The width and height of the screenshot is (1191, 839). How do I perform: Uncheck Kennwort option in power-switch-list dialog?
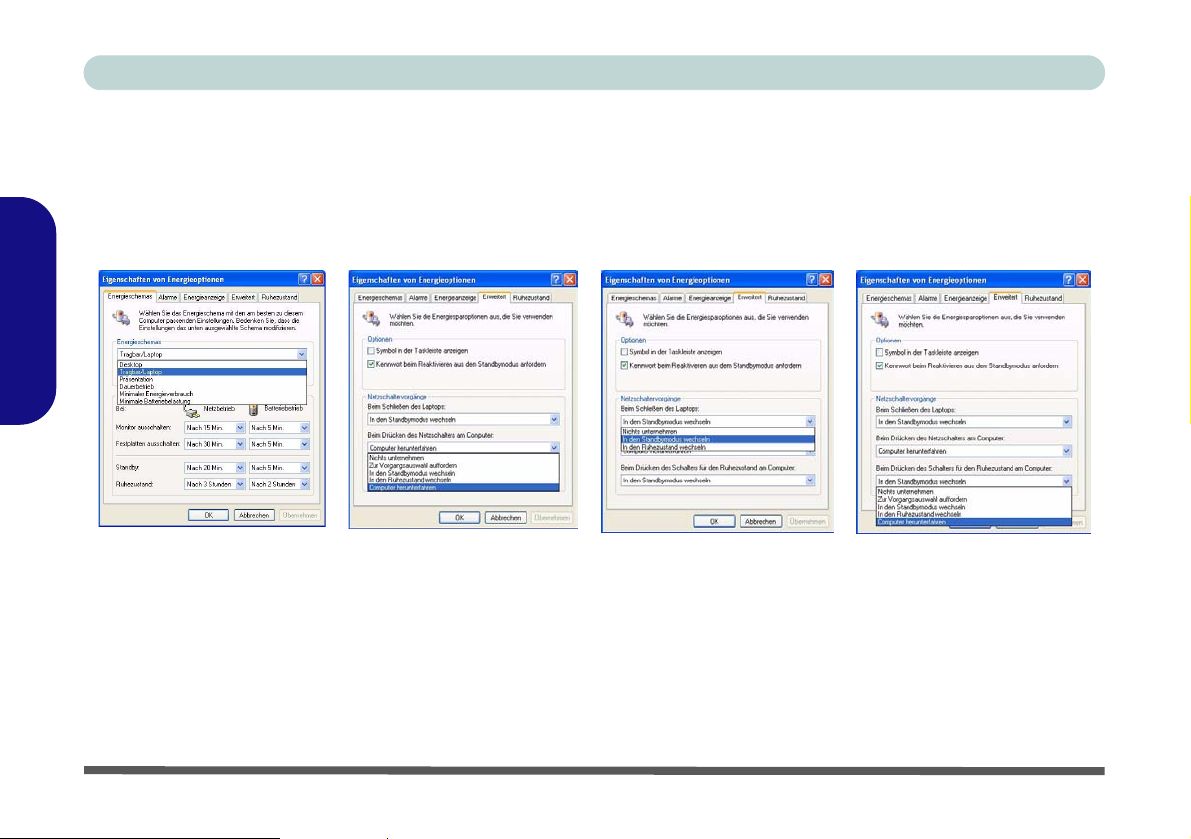click(371, 364)
